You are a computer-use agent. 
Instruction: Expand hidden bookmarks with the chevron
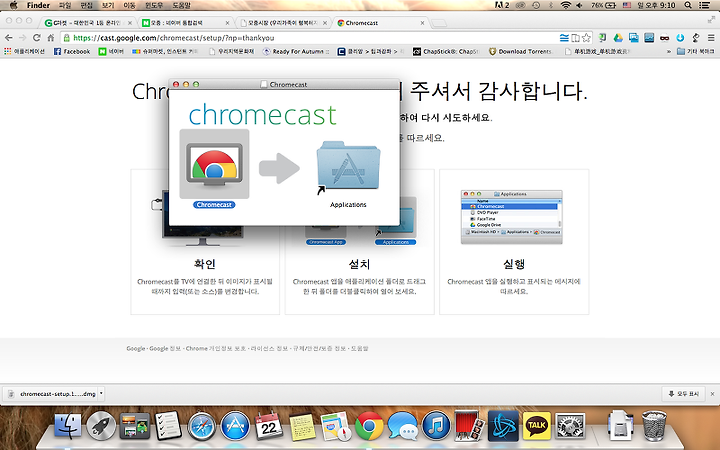click(669, 51)
